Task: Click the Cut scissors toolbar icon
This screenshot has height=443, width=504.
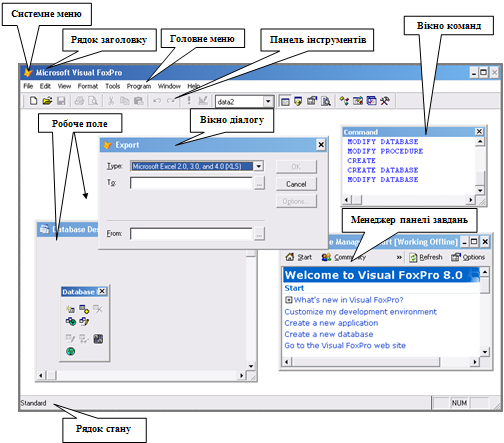Action: coord(111,101)
